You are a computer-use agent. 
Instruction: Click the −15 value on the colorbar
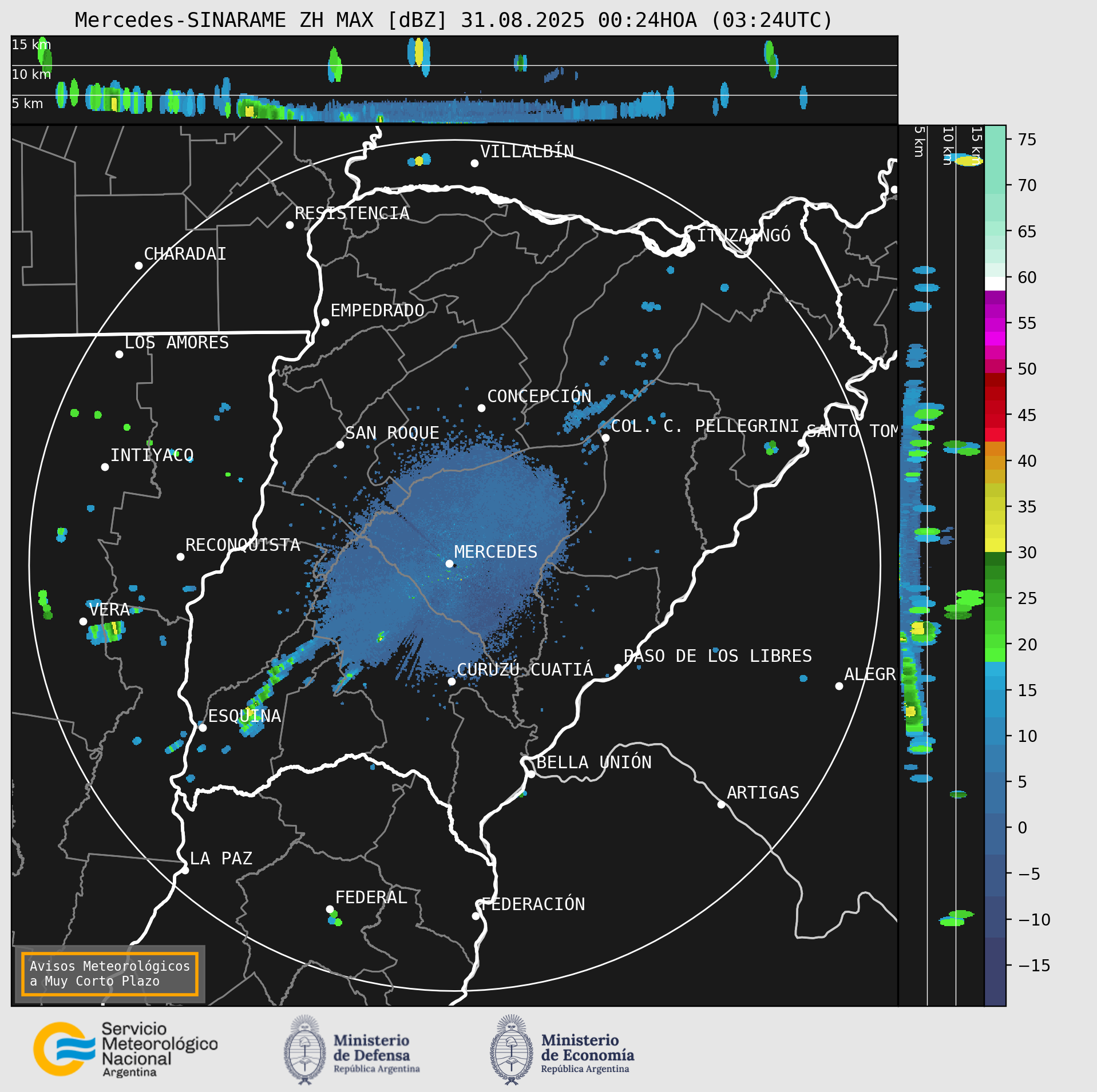tap(1035, 966)
